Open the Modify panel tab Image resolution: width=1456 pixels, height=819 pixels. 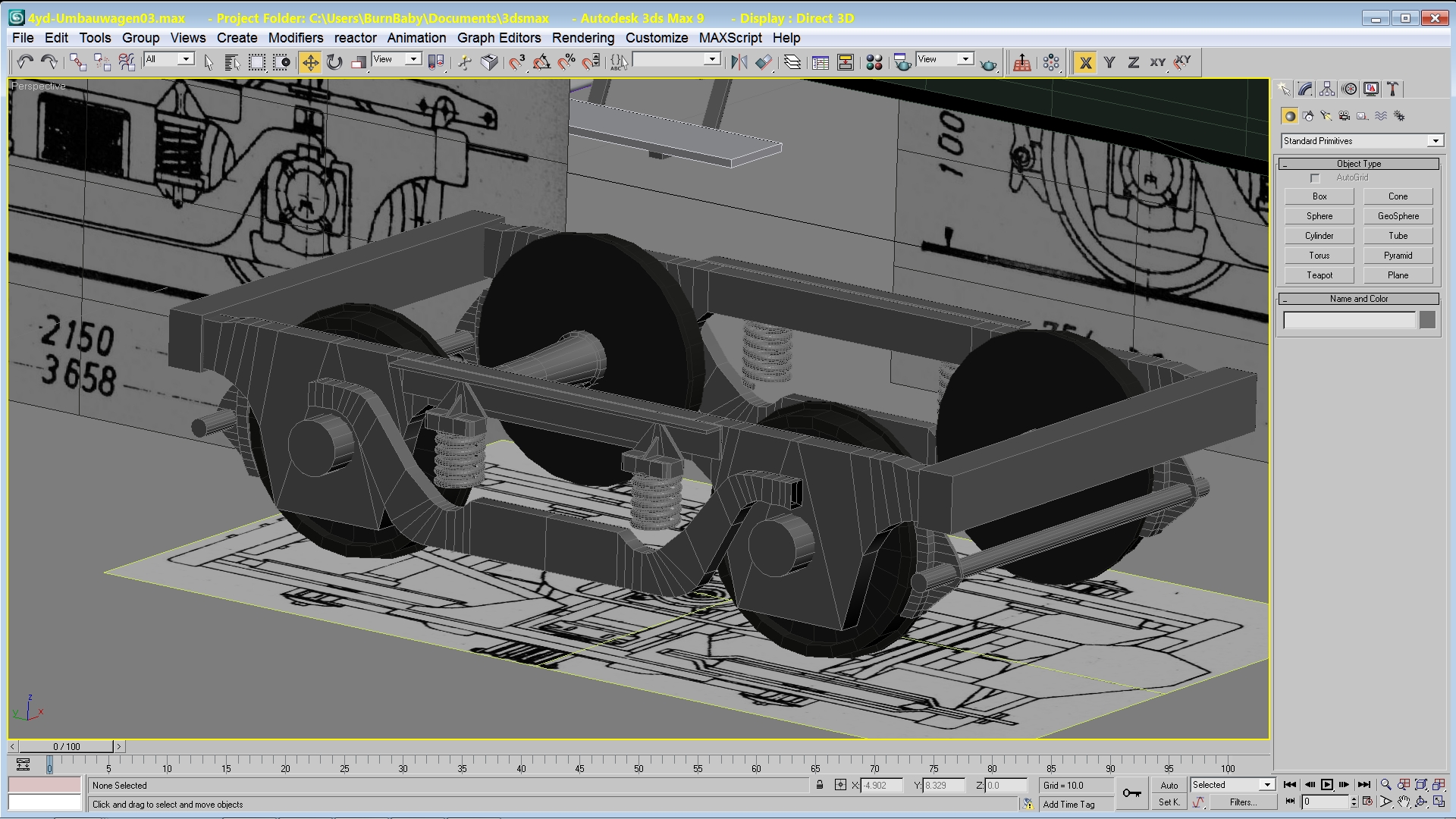[x=1304, y=89]
